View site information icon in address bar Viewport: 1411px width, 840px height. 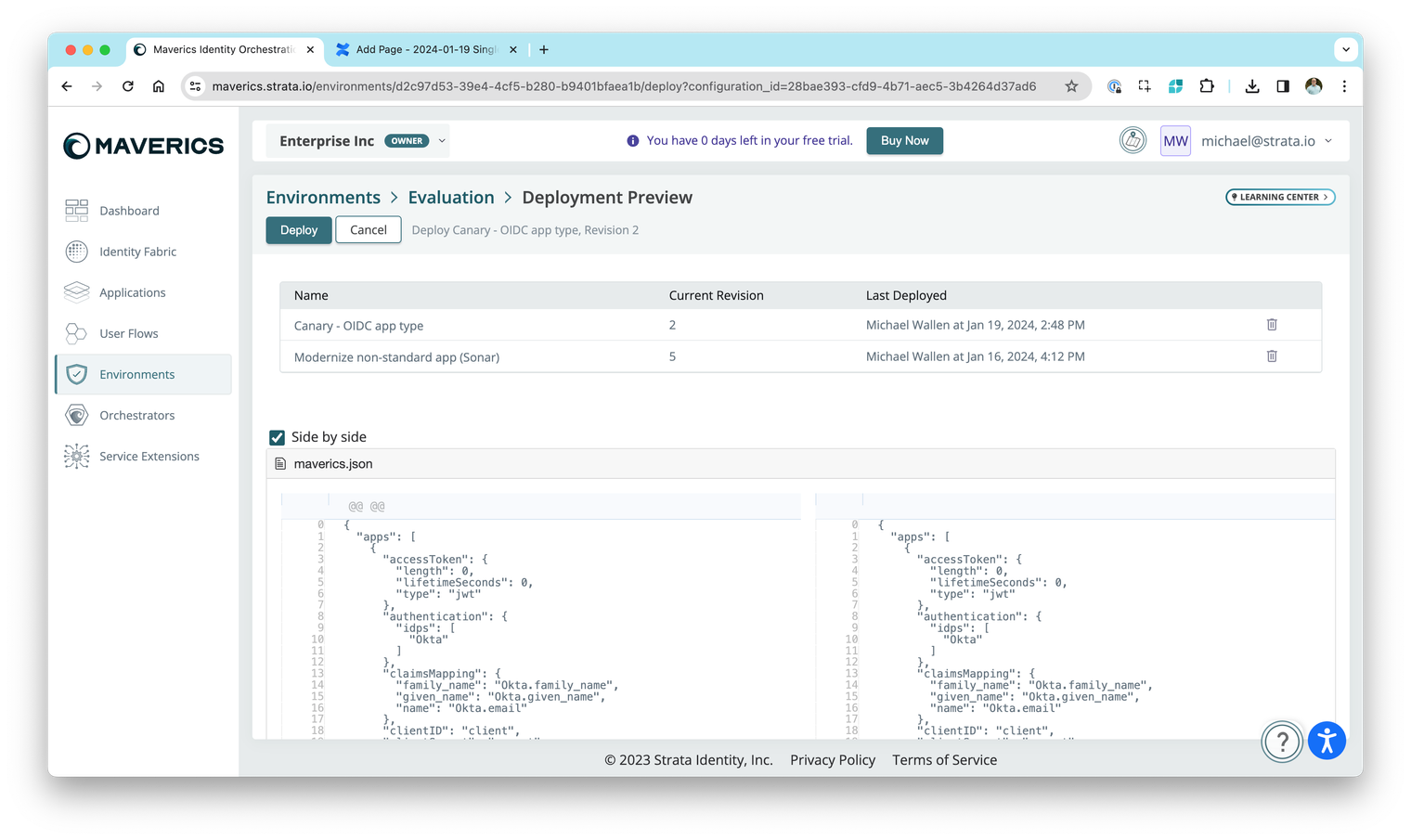click(x=195, y=86)
